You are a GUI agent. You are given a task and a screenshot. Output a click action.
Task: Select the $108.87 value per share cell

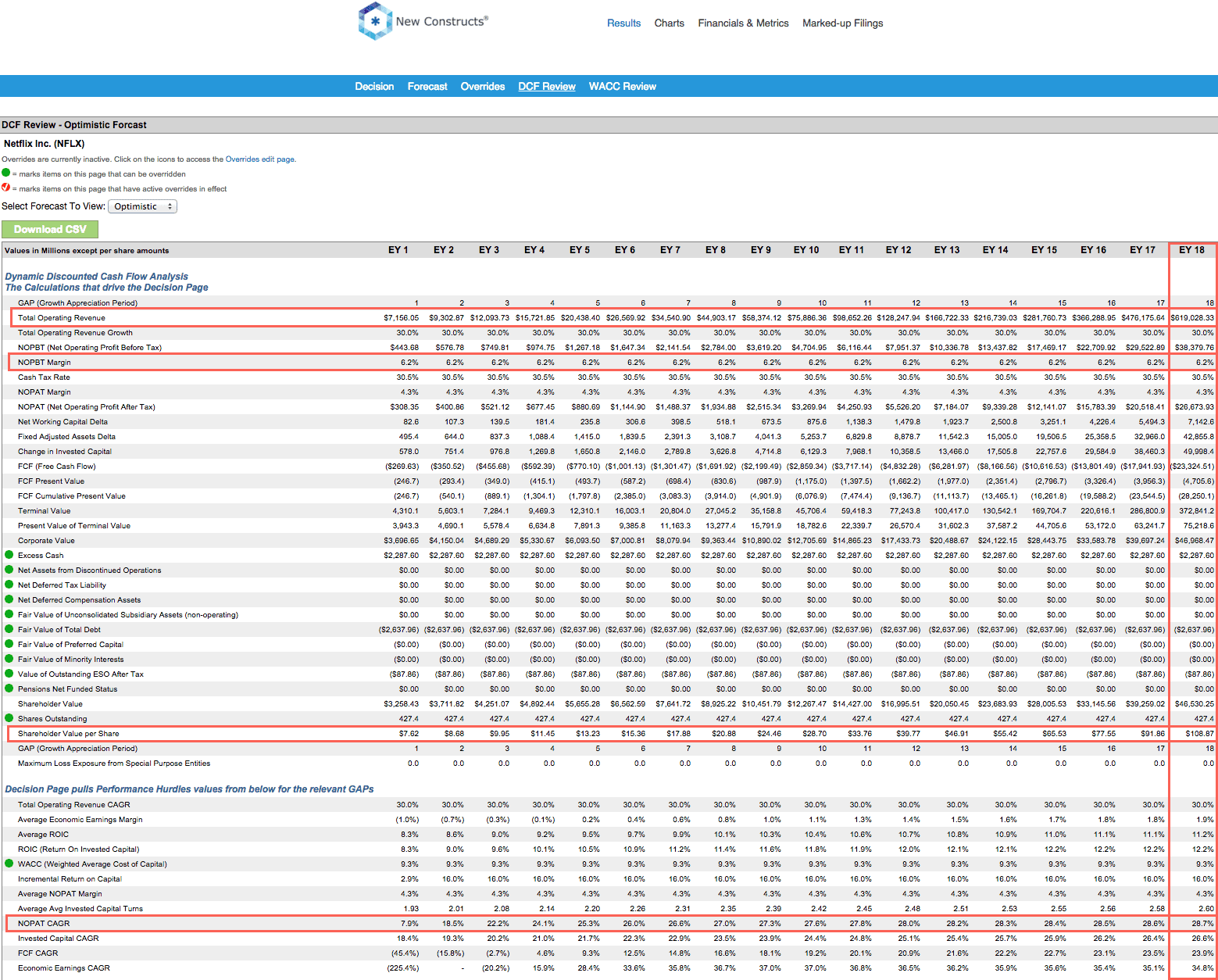1200,734
